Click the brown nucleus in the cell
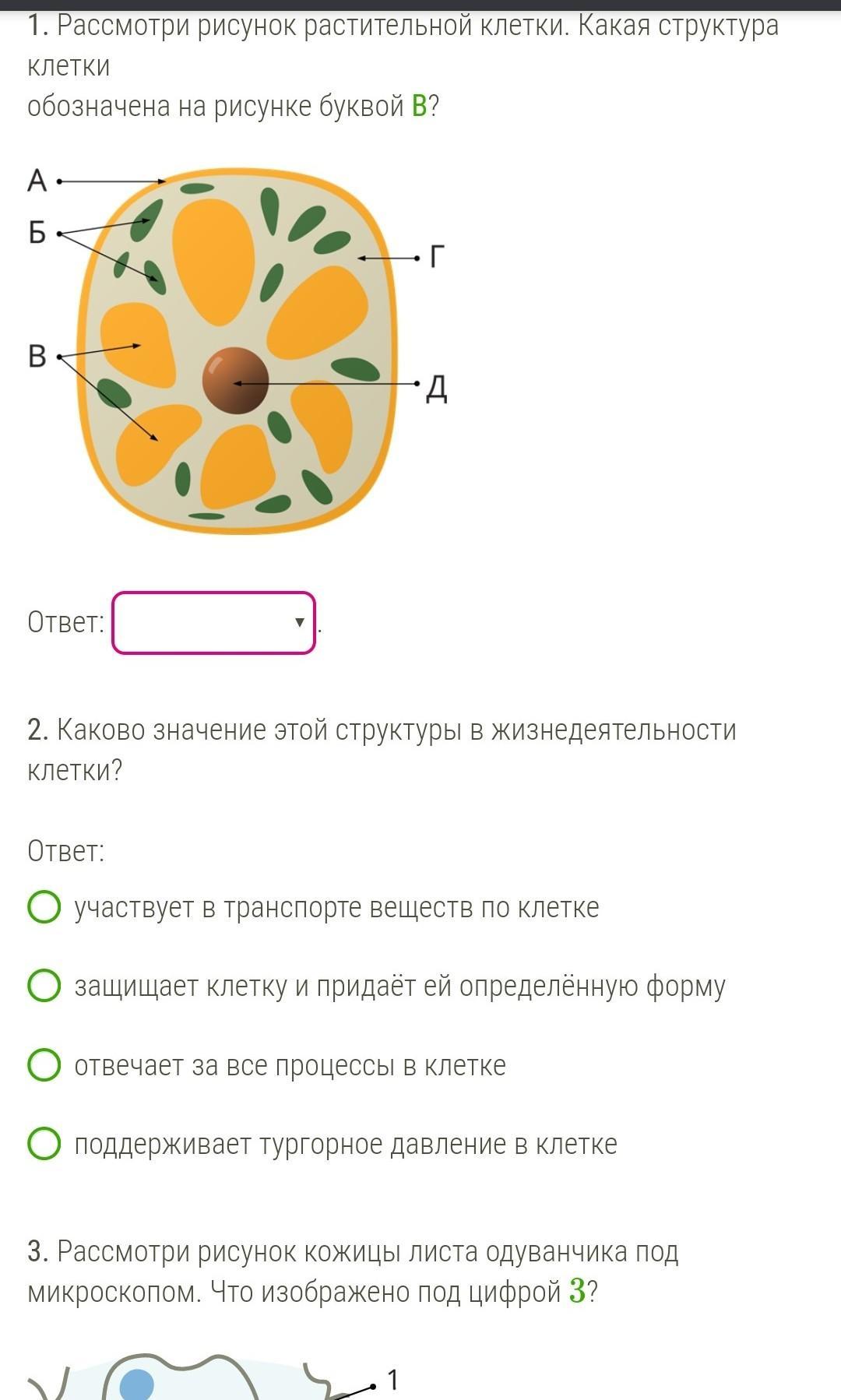Image resolution: width=841 pixels, height=1400 pixels. 234,380
